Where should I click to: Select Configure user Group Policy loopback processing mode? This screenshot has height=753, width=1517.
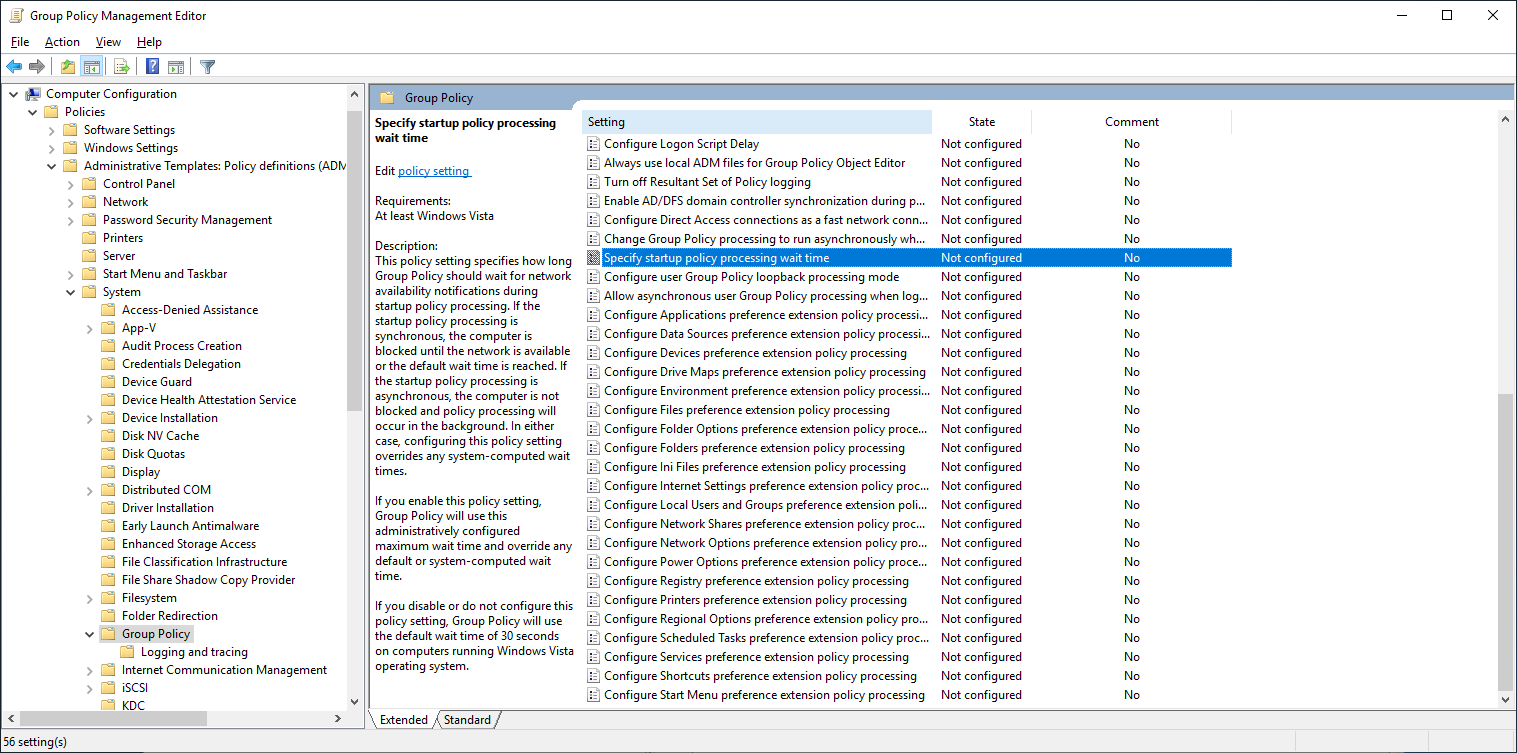751,277
